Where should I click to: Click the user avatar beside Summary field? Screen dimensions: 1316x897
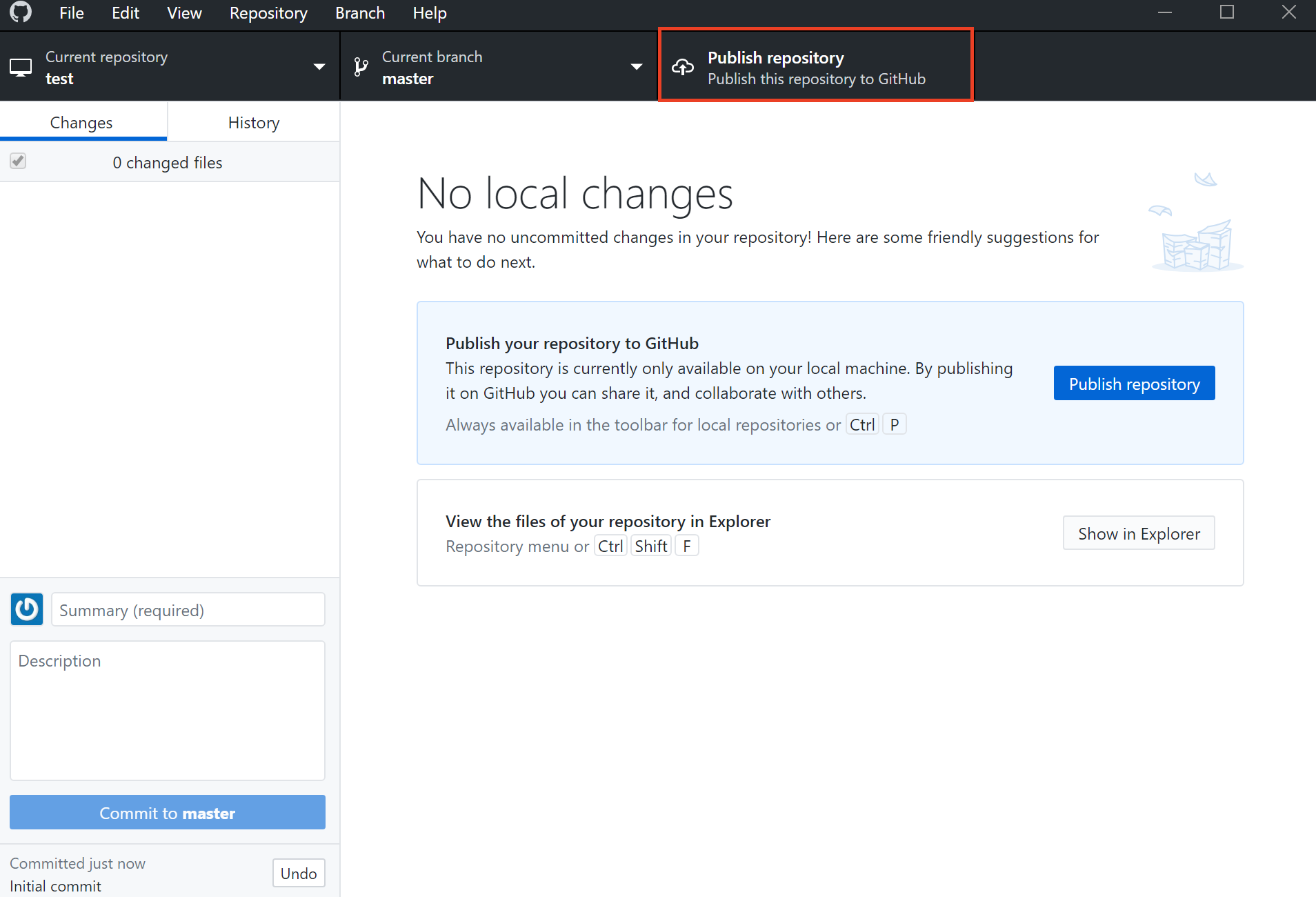(27, 609)
